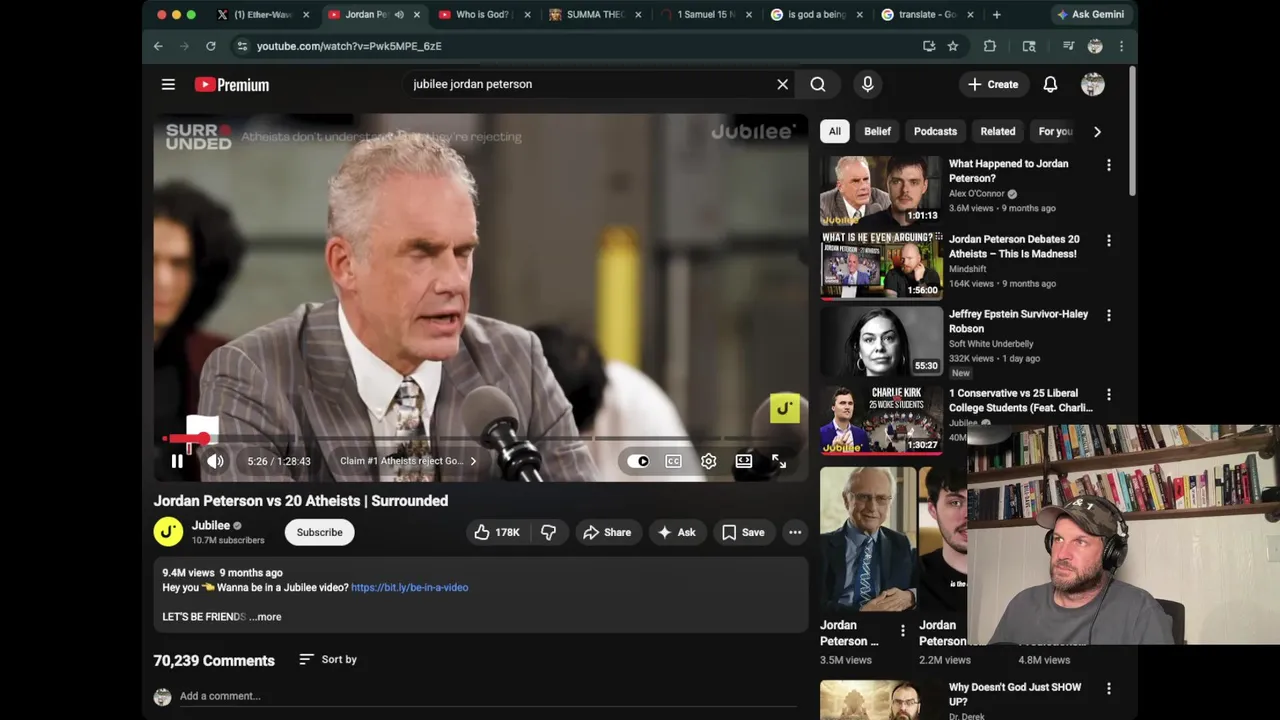Dislike the video

pos(548,532)
